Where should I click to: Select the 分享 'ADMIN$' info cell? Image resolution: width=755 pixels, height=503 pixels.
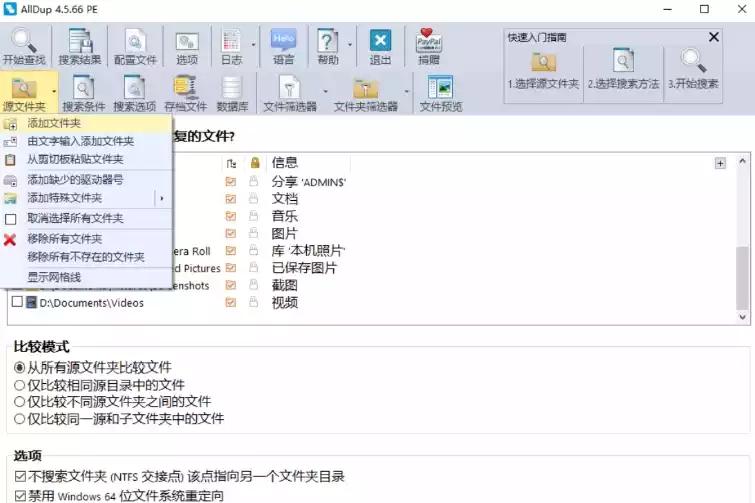[309, 182]
